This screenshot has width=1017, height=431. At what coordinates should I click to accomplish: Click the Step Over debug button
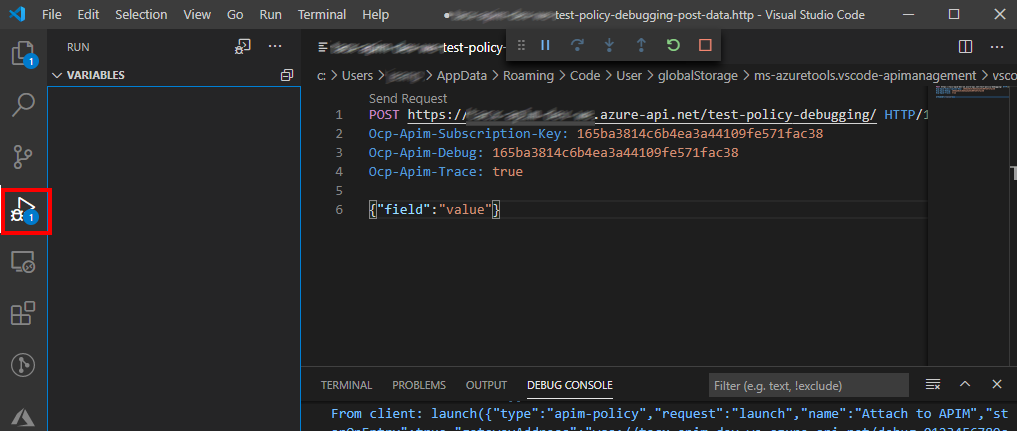point(577,45)
